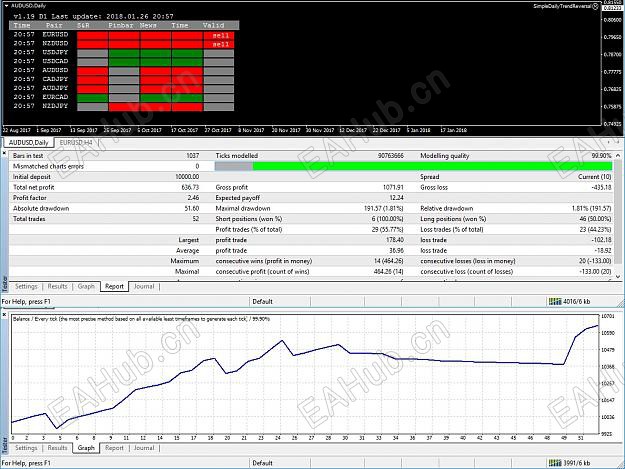
Task: Open Results tab in lower tester panel
Action: [x=57, y=448]
